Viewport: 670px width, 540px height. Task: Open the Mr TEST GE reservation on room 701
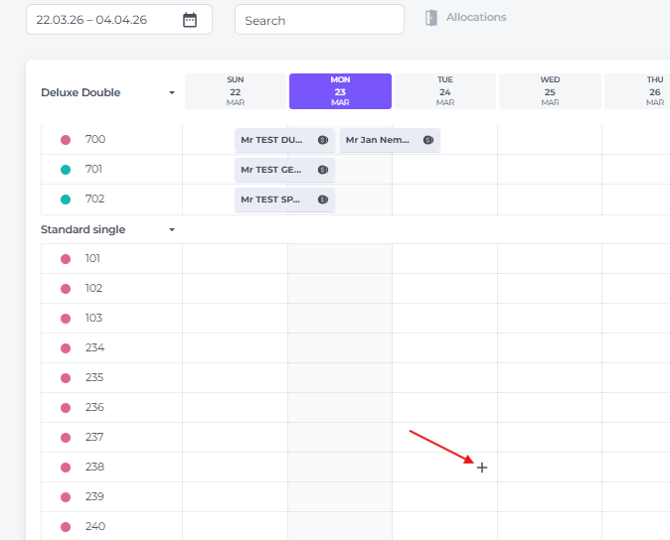[x=273, y=170]
